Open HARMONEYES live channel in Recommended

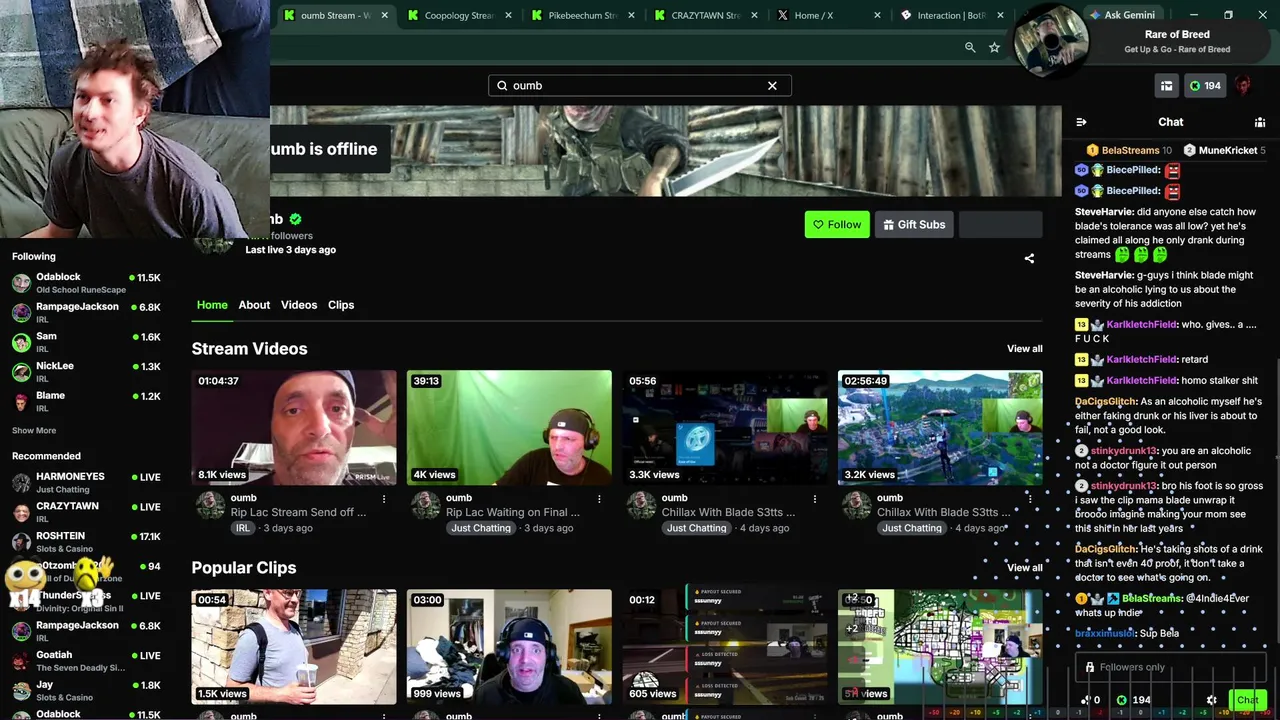86,483
